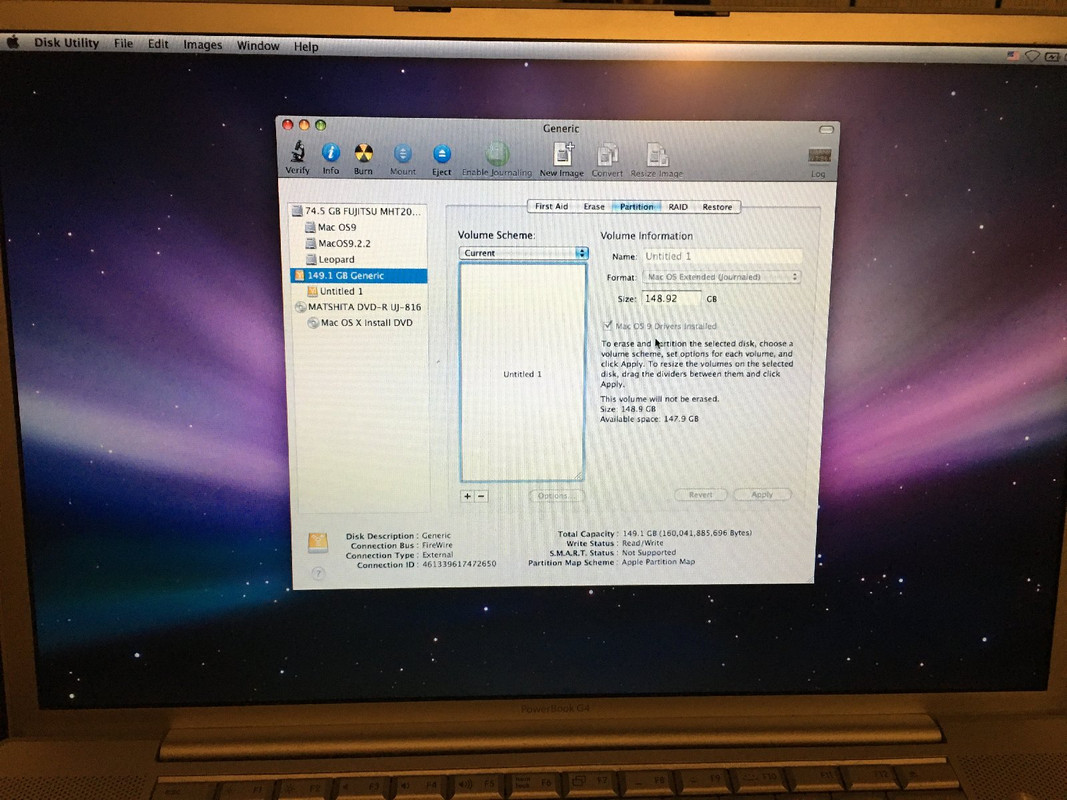1067x800 pixels.
Task: Select the MacOS9.2.2 volume
Action: point(338,243)
